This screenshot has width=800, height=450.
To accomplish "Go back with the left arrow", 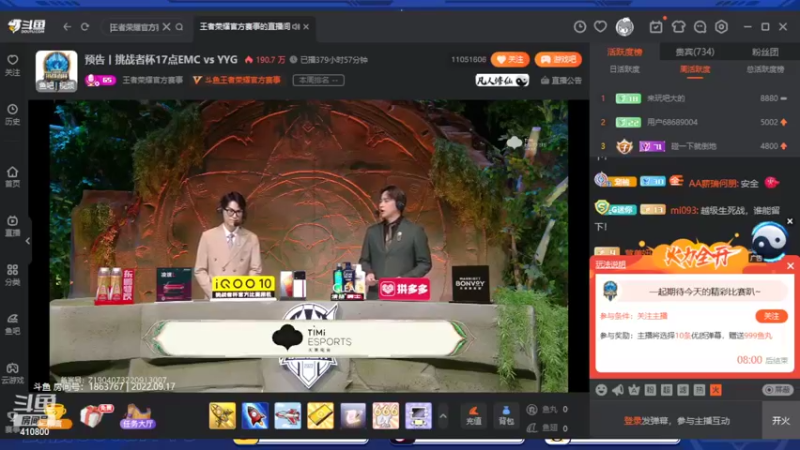I will point(67,27).
